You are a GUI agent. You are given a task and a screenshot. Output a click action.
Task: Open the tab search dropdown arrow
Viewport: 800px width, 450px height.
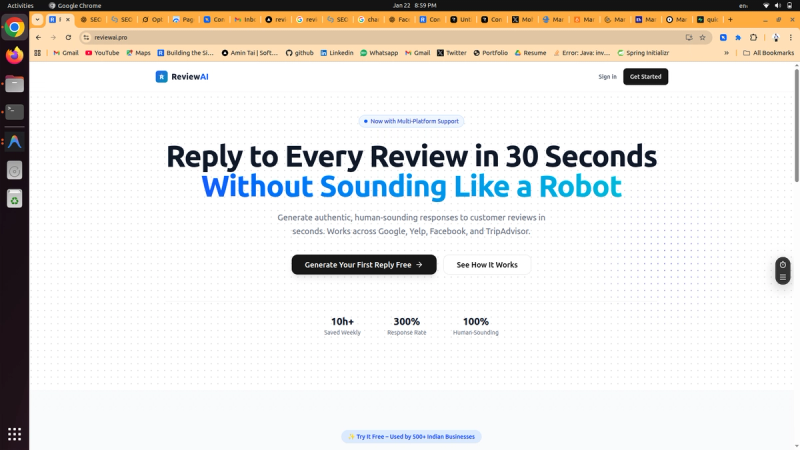(x=37, y=19)
